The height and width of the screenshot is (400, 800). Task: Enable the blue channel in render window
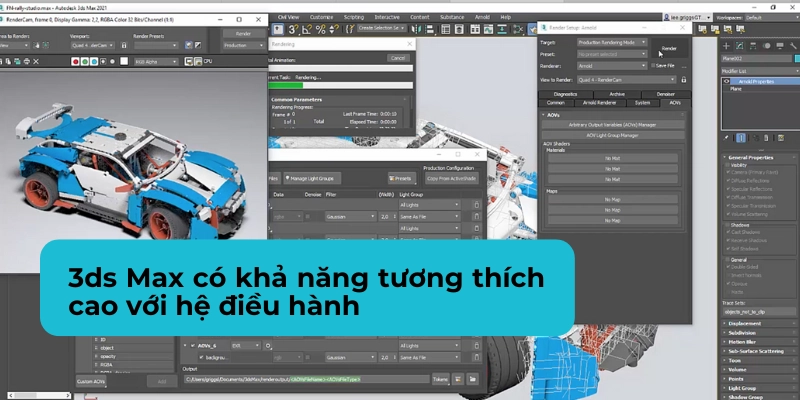94,62
